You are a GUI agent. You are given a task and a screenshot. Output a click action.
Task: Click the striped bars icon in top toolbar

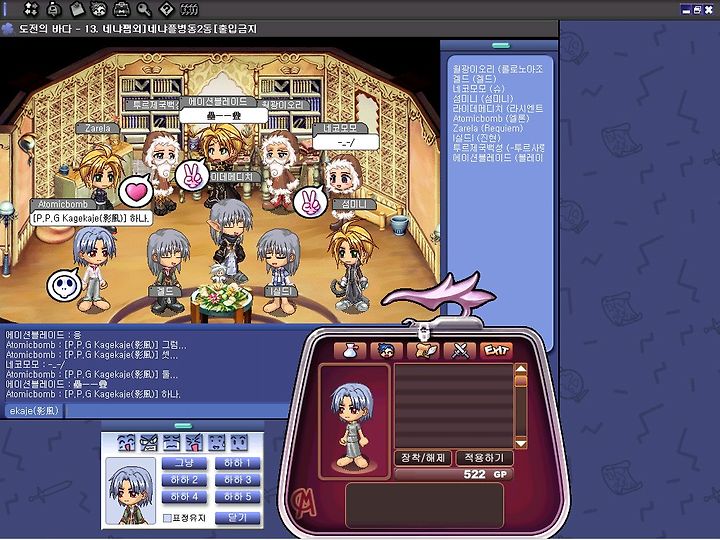pyautogui.click(x=189, y=9)
